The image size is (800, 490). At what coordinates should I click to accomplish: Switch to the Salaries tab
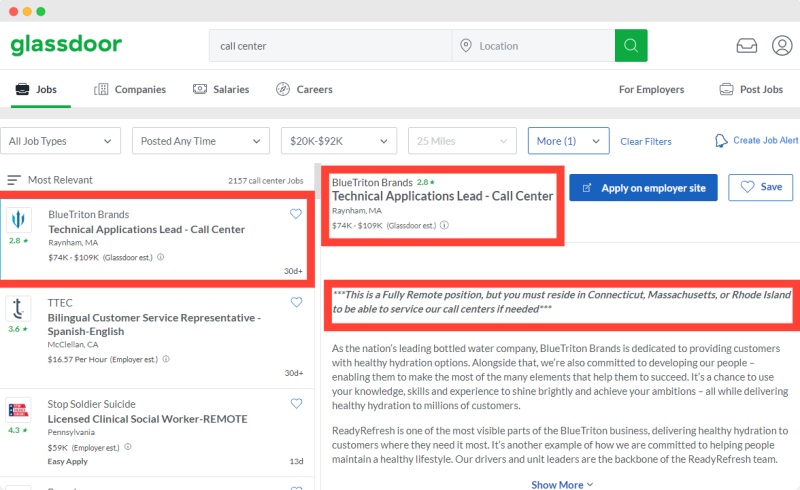coord(221,89)
